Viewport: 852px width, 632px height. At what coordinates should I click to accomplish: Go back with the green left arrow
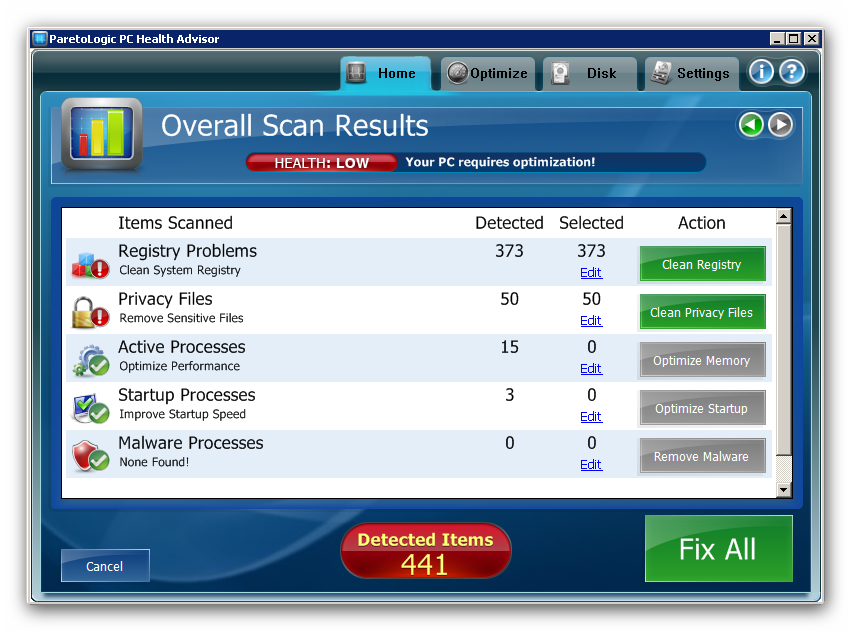pos(751,125)
